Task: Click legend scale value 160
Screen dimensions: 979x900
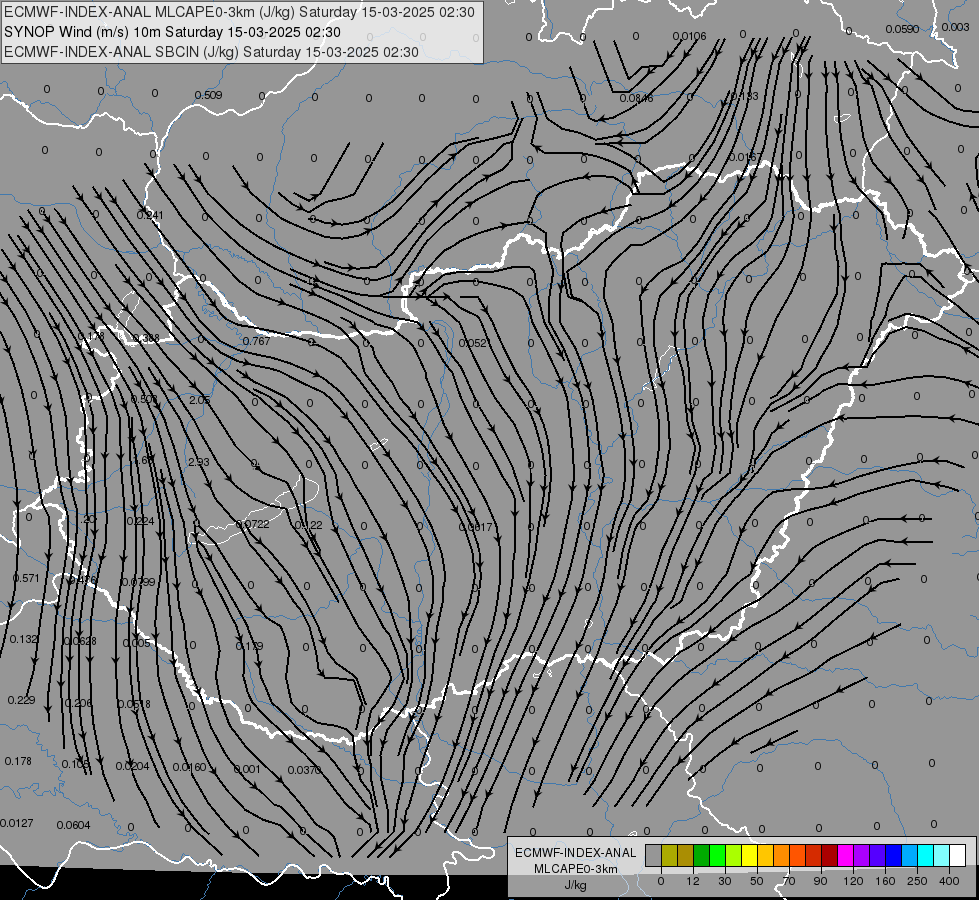Action: (x=885, y=881)
